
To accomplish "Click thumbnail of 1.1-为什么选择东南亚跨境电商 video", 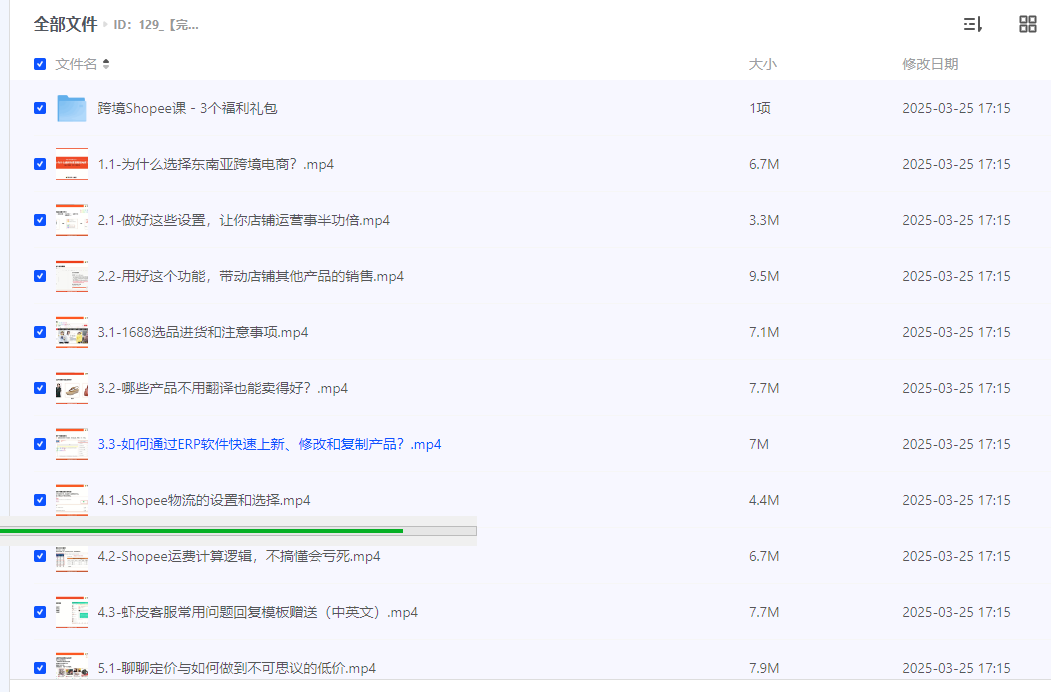I will [72, 164].
